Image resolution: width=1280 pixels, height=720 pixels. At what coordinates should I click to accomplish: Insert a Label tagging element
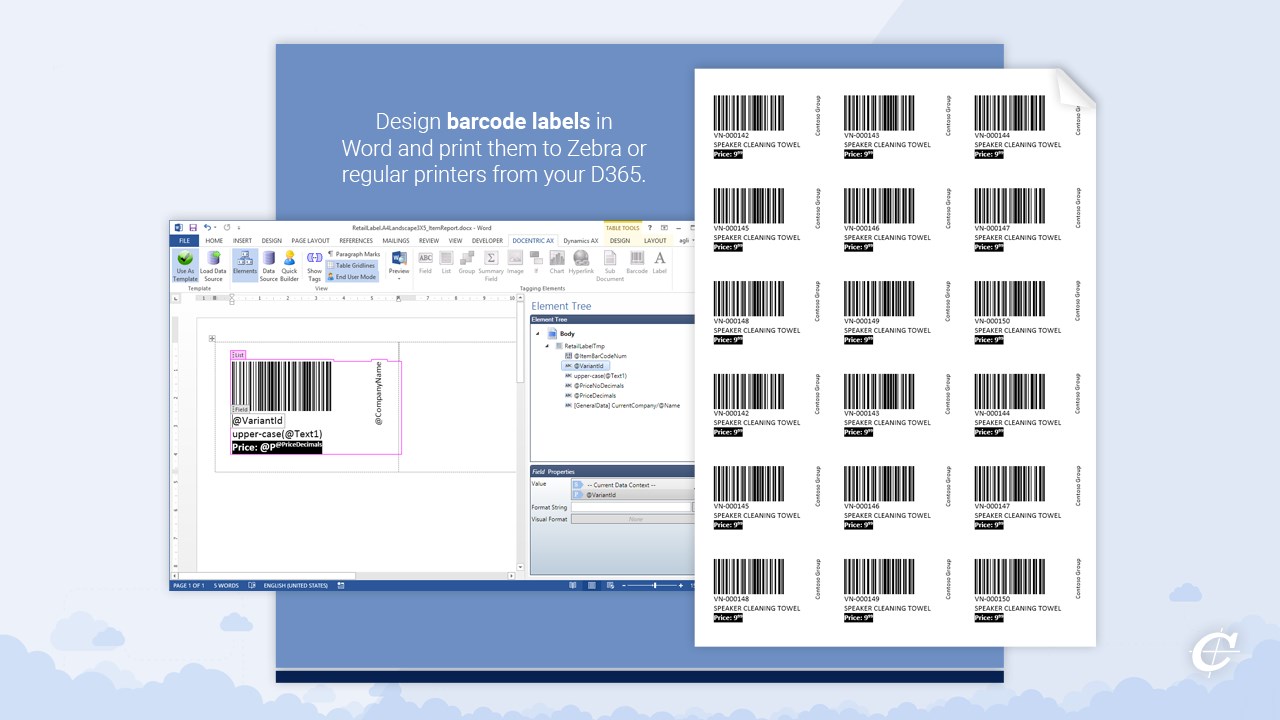(660, 262)
